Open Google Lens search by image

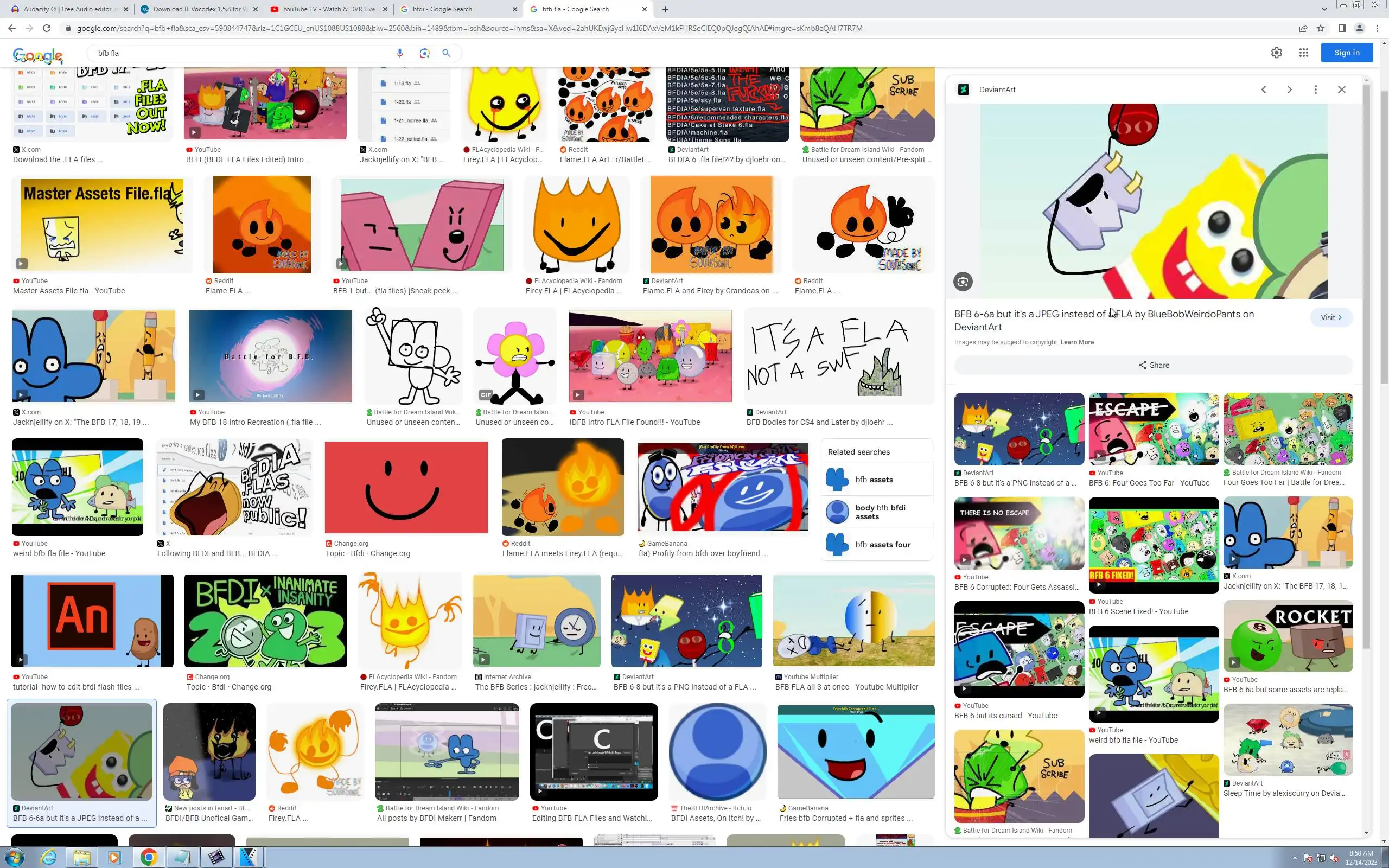[424, 53]
